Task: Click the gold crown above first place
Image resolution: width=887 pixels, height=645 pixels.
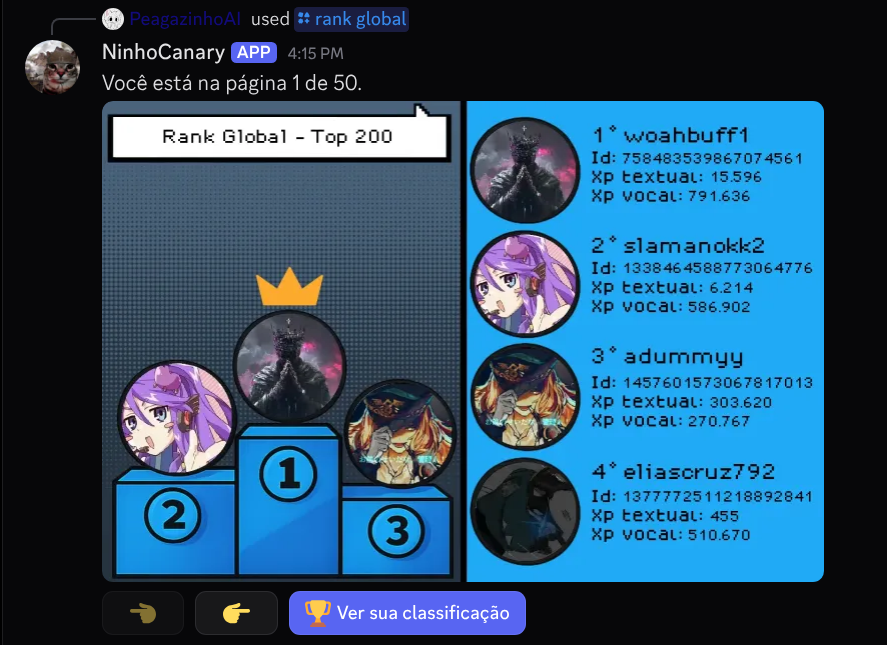Action: click(290, 287)
